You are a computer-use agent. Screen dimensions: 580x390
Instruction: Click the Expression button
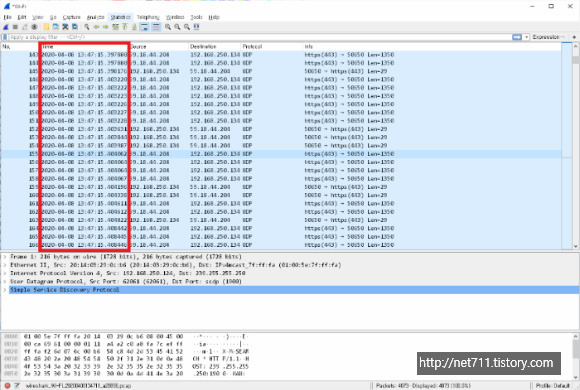click(x=548, y=37)
